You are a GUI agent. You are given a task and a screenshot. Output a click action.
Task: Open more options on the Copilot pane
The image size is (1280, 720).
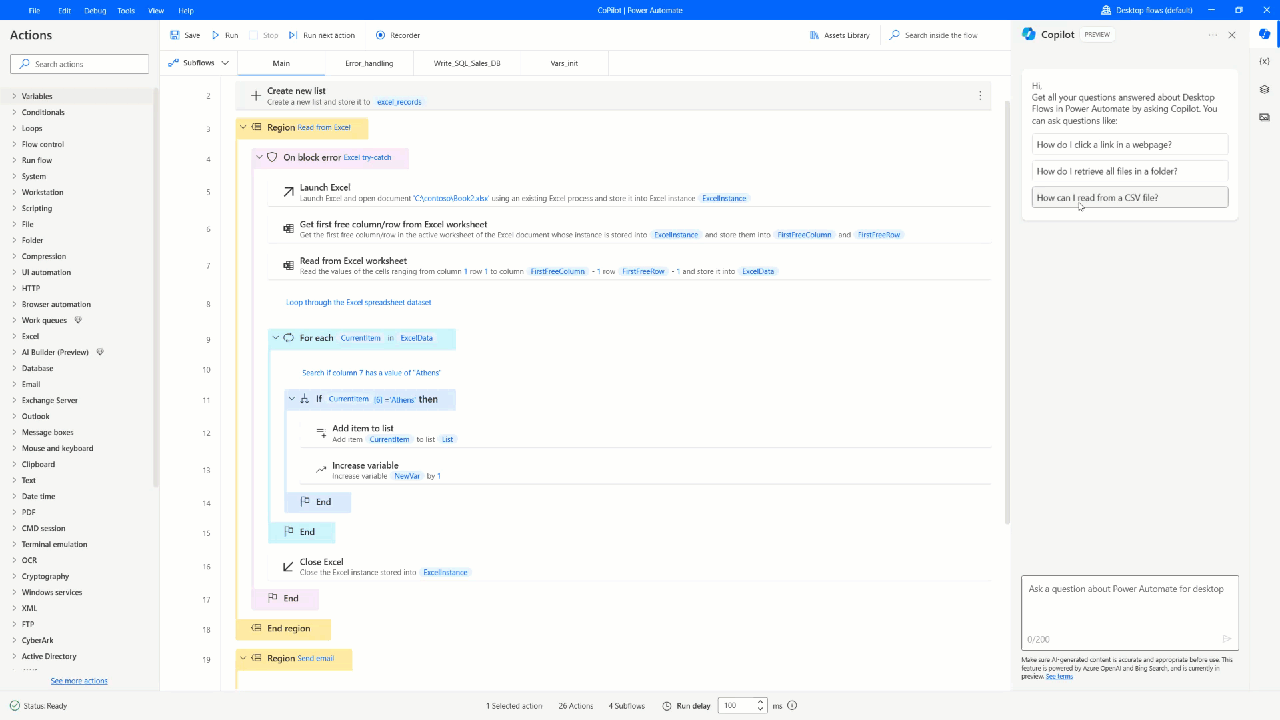coord(1211,34)
